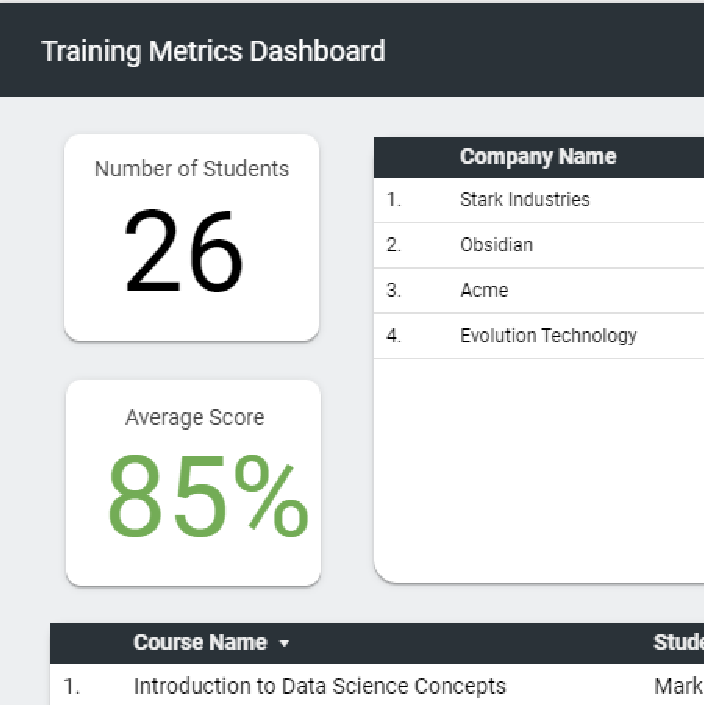Select Introduction to Data Science Concepts row
The width and height of the screenshot is (704, 705).
[319, 687]
